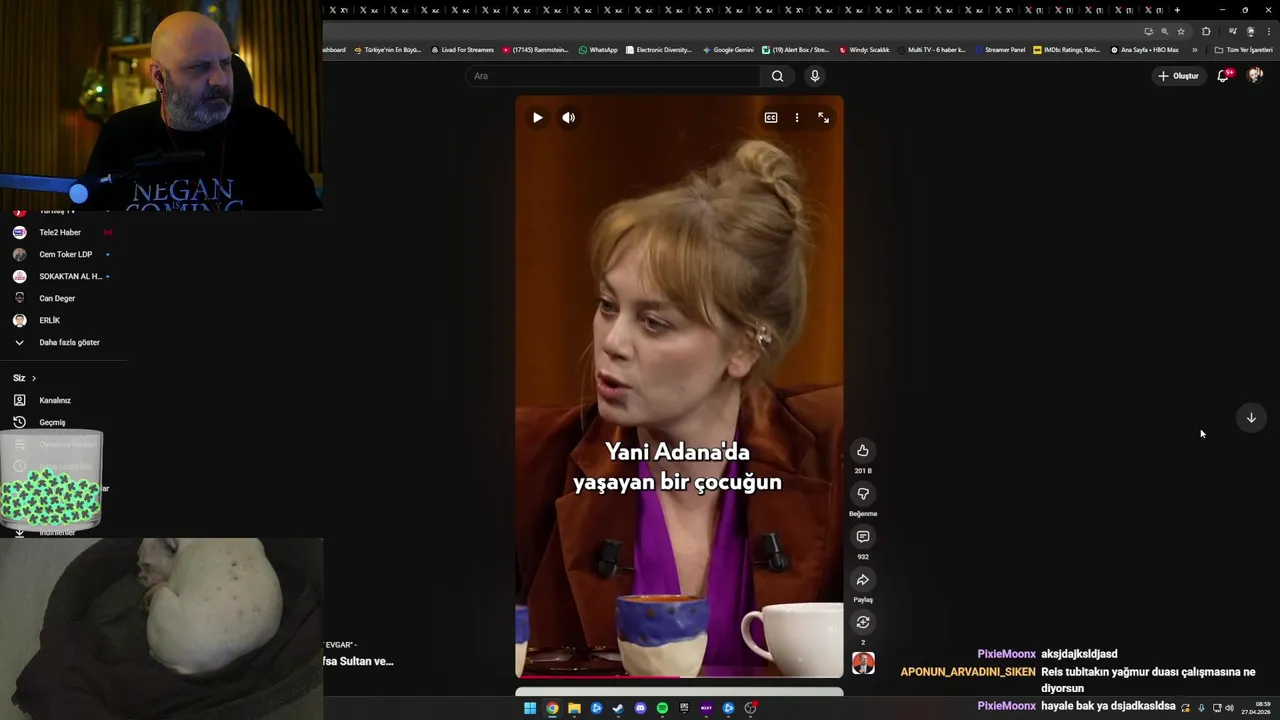Open the channel avatar below remix
1280x720 pixels.
863,663
